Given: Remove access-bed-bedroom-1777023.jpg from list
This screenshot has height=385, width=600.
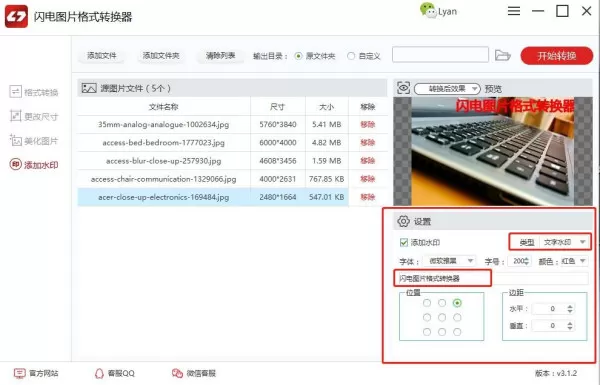Looking at the screenshot, I should (x=367, y=142).
